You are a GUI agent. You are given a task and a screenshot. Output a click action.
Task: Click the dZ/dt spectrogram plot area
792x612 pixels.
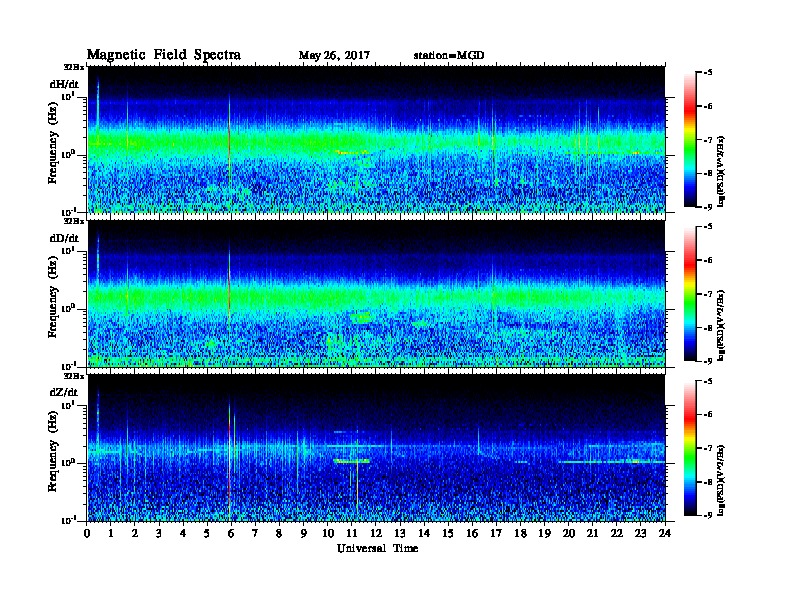coord(376,448)
